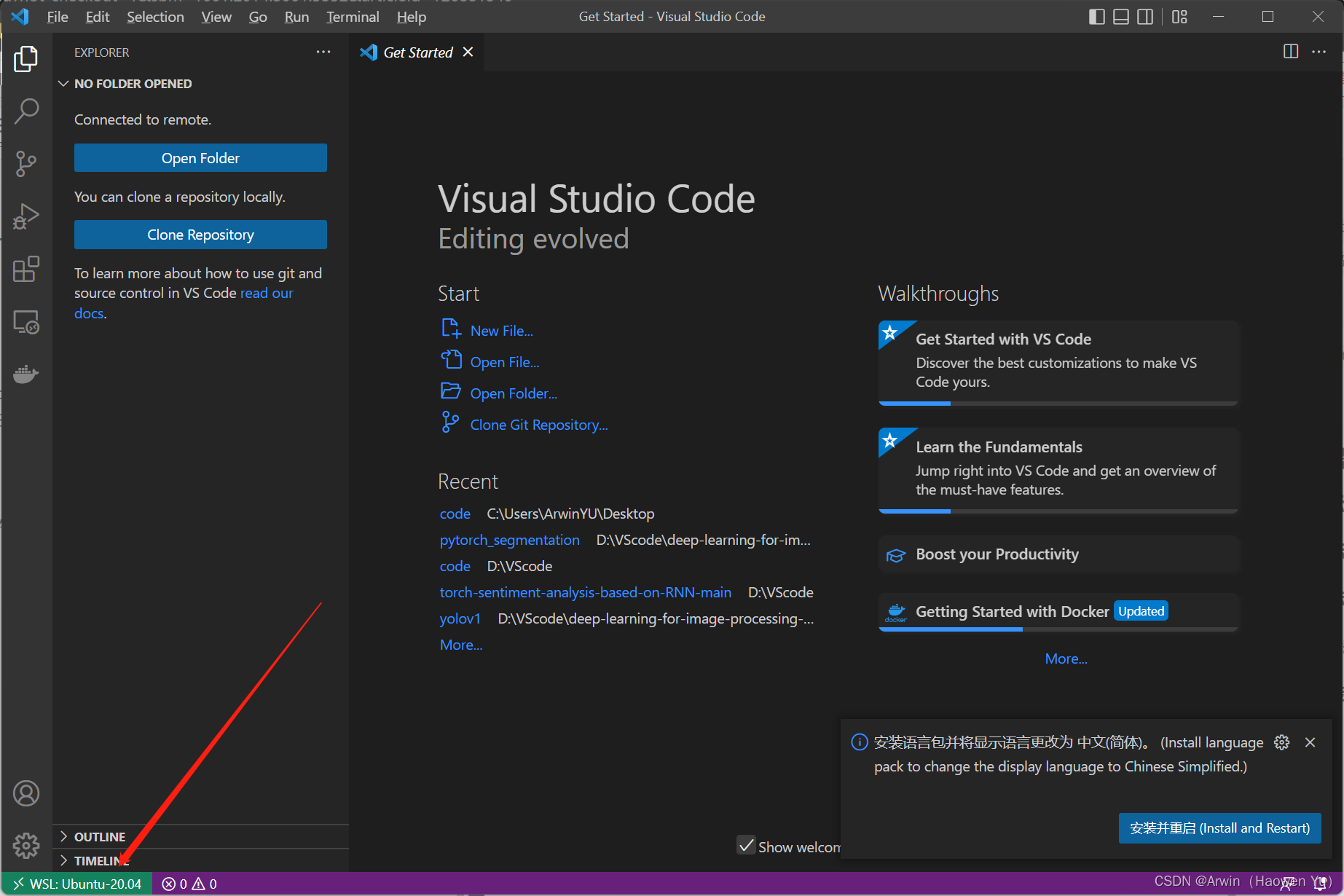Open the Run and Debug view icon
This screenshot has width=1344, height=896.
pos(26,216)
